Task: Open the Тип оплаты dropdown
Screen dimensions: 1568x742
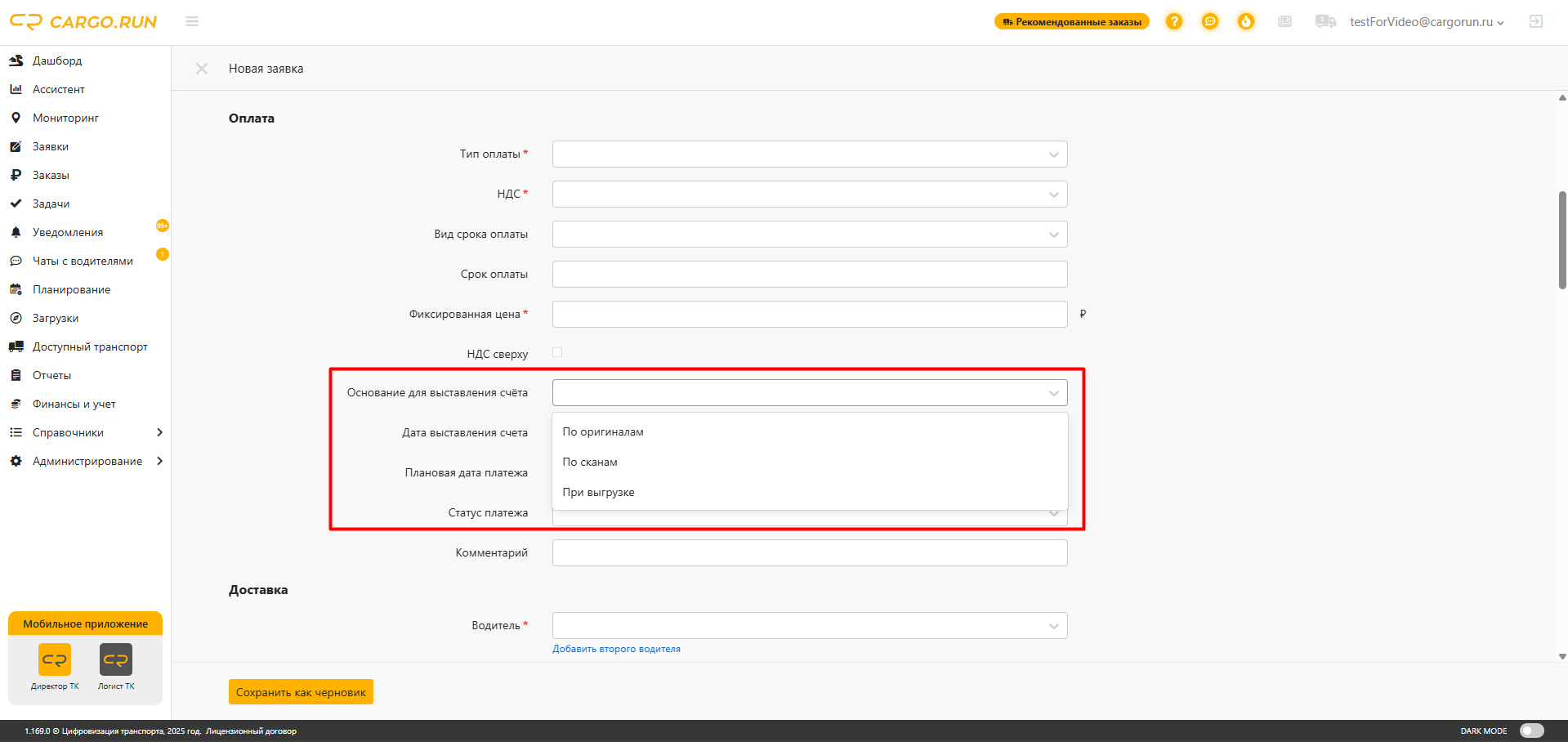Action: coord(809,154)
